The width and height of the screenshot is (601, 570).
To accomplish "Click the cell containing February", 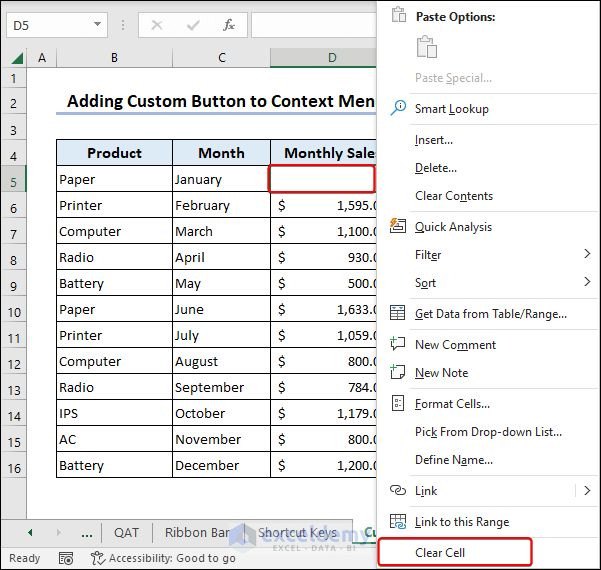I will tap(222, 205).
